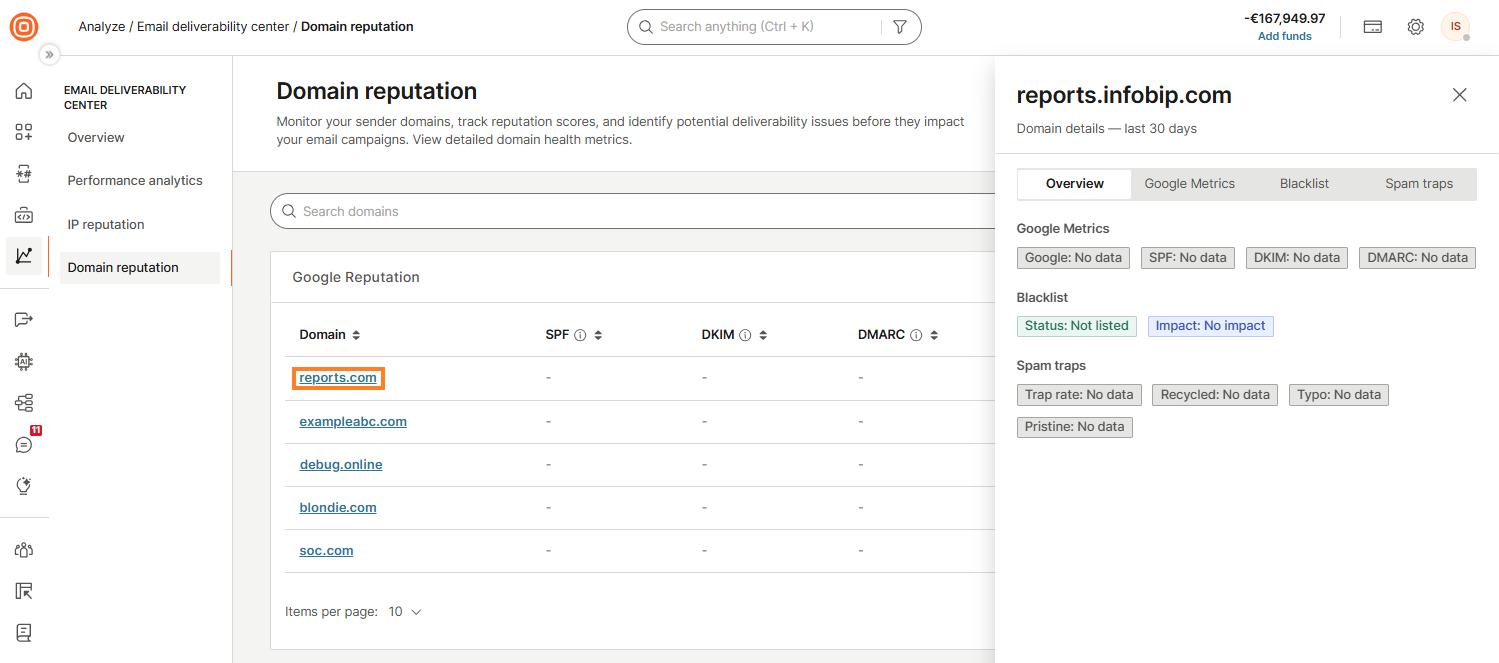Close the reports.infobip.com details panel
The height and width of the screenshot is (663, 1499).
click(1459, 95)
